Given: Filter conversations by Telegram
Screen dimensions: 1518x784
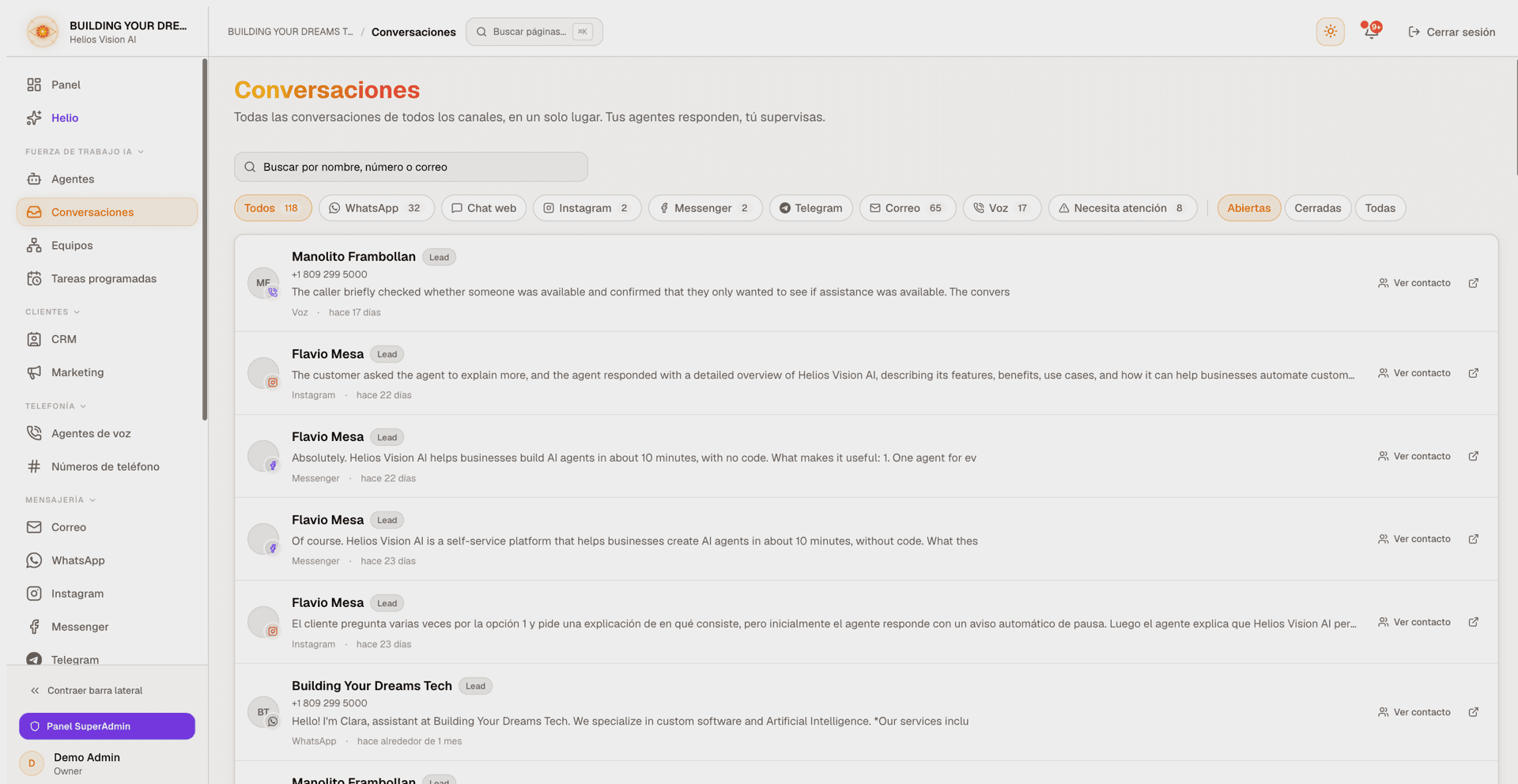Looking at the screenshot, I should click(811, 208).
